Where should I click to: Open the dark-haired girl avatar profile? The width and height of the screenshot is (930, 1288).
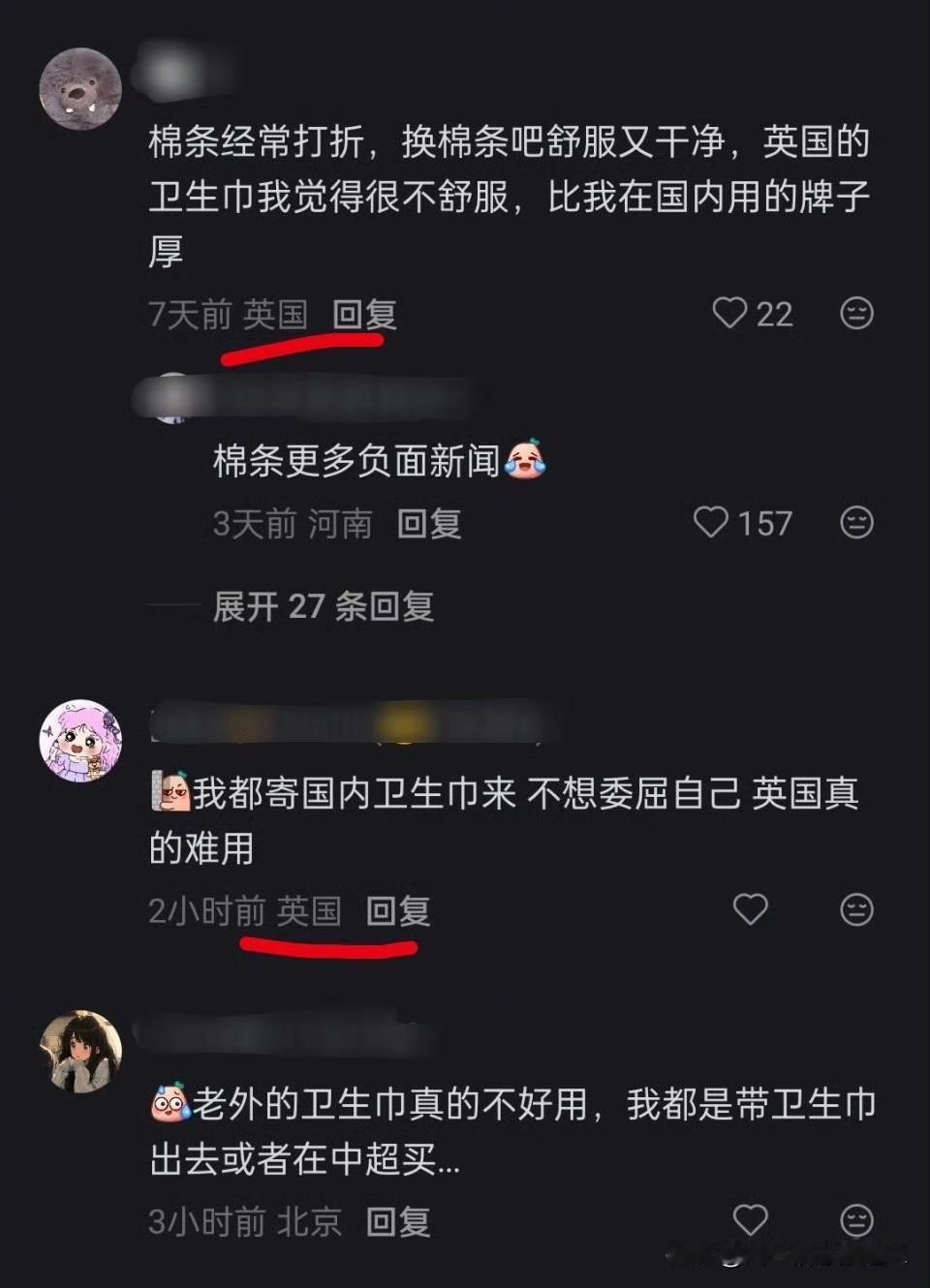pos(80,1052)
